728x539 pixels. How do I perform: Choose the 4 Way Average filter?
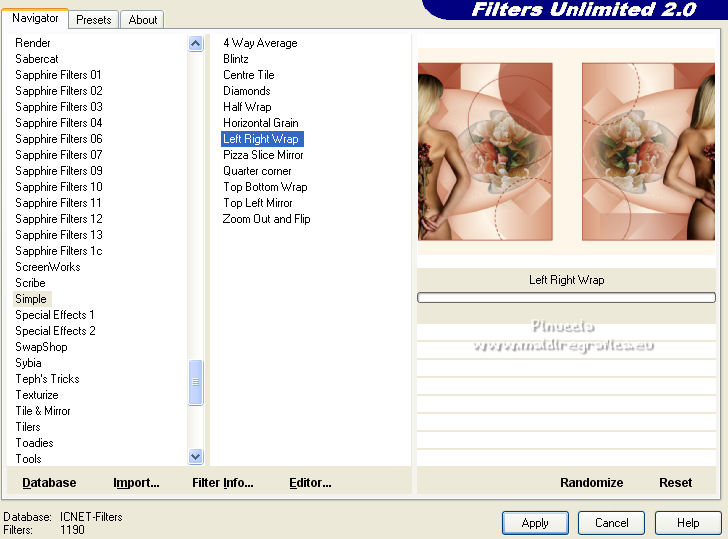[260, 43]
